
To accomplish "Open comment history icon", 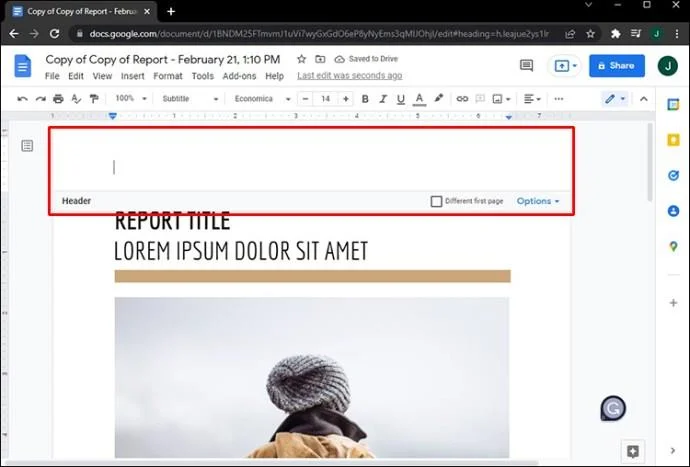I will click(x=526, y=66).
